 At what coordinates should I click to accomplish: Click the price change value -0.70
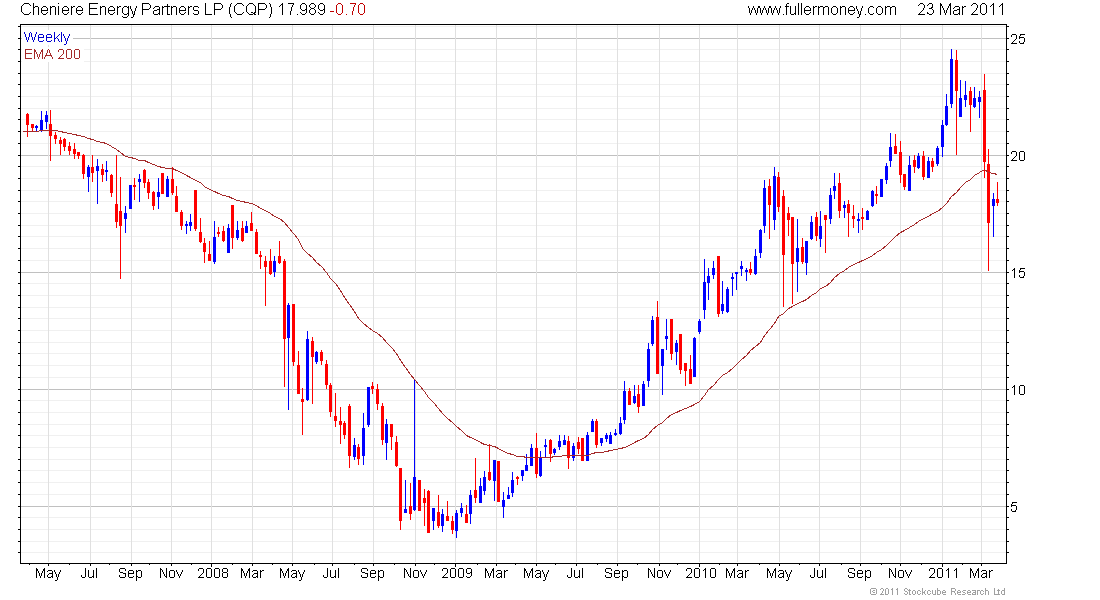[x=347, y=10]
